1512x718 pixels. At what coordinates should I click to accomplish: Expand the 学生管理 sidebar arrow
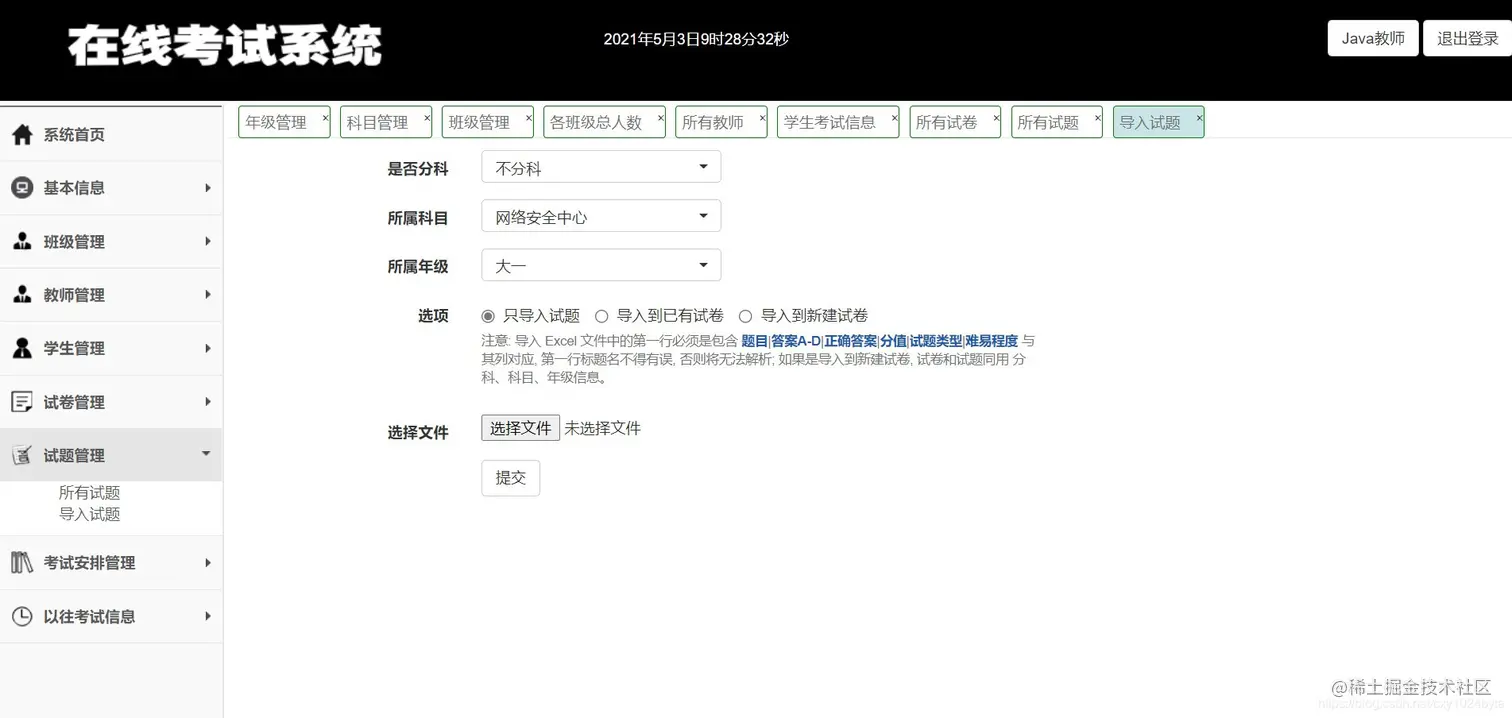coord(207,348)
